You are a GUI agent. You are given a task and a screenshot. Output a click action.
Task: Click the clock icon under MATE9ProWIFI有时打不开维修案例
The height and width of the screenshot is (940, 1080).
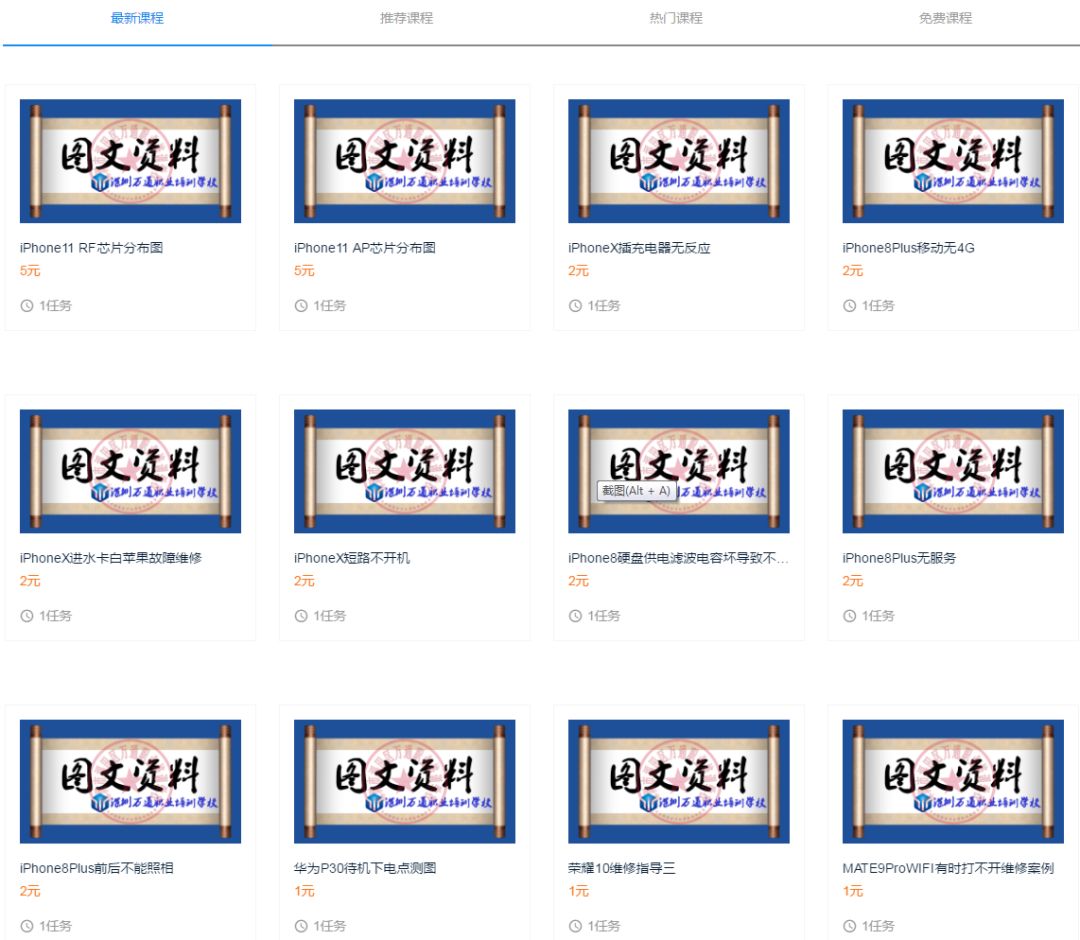(849, 926)
